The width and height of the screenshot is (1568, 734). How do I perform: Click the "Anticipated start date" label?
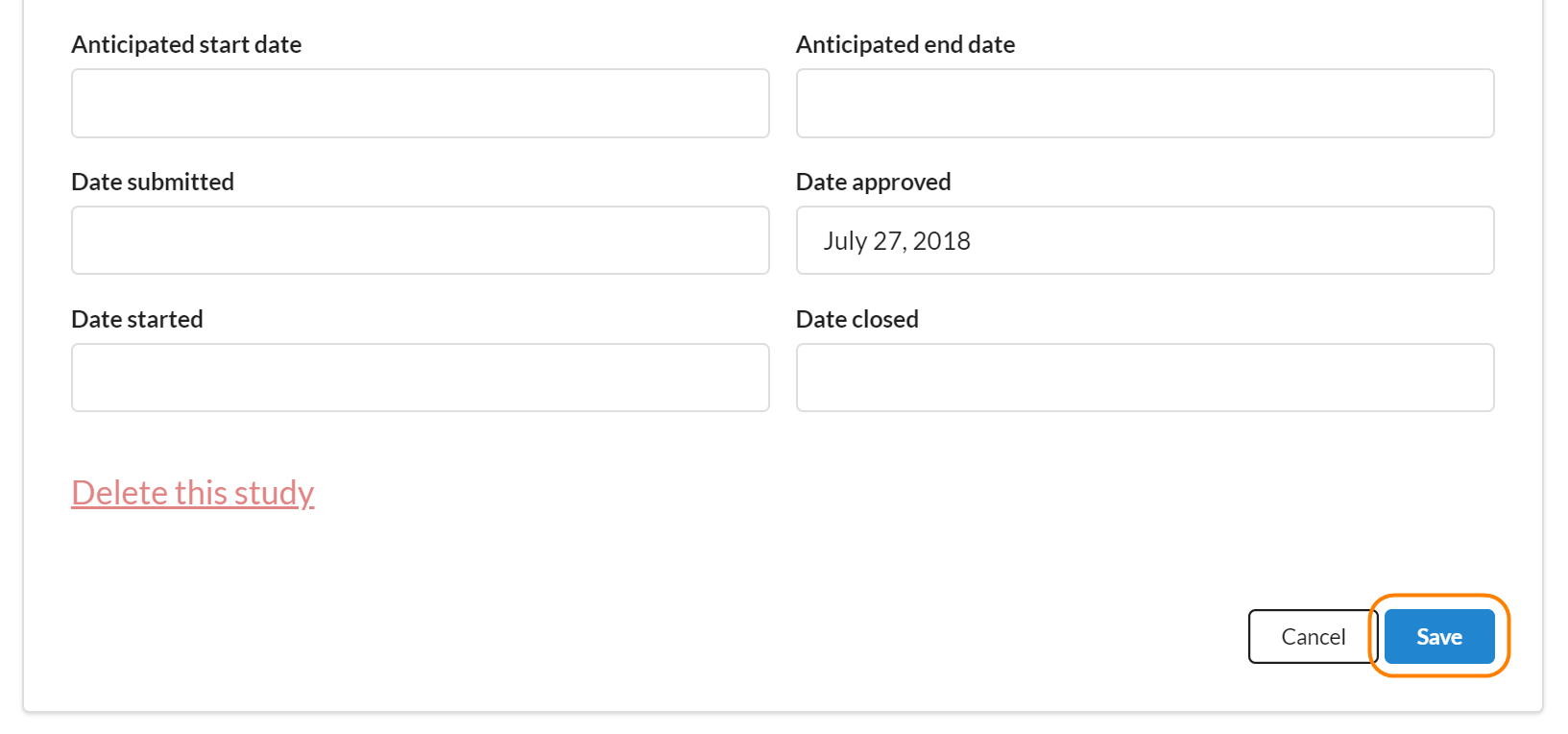[186, 45]
